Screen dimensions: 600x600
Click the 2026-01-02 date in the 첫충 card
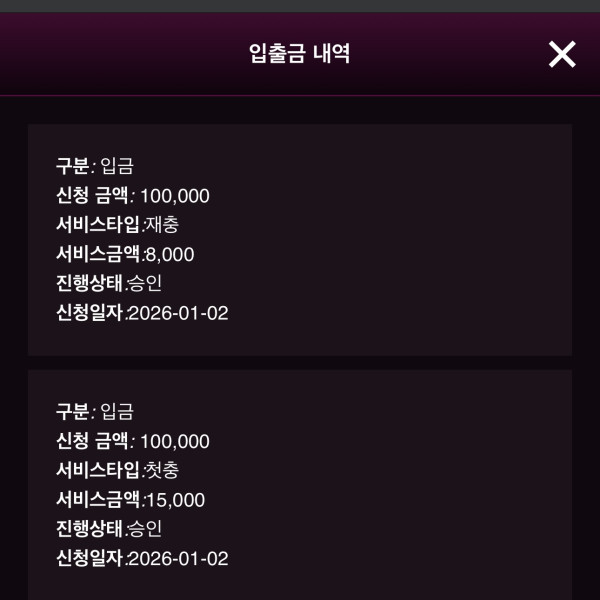178,558
